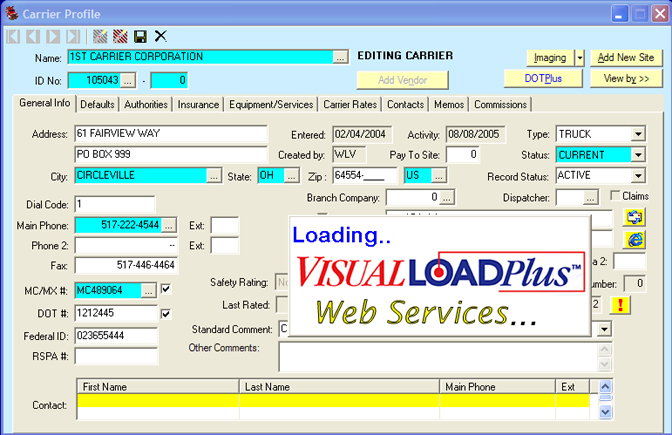Click into the Address 61 FAIRVIEW WAY field
The image size is (672, 435).
pos(171,134)
